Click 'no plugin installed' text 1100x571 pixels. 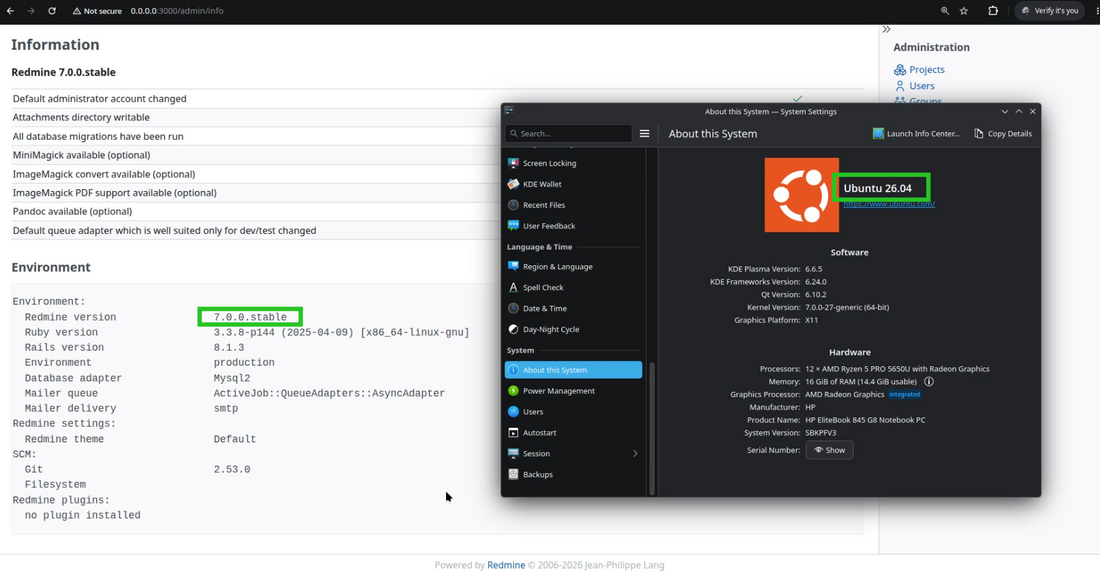(82, 516)
